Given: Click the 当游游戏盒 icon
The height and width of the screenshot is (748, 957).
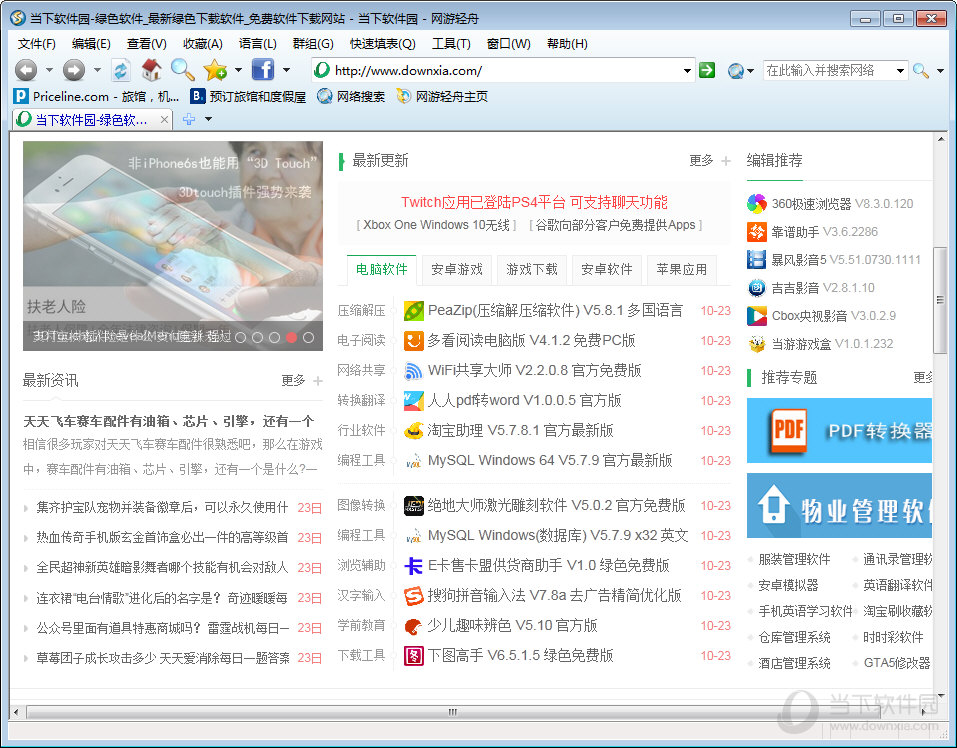Looking at the screenshot, I should (x=757, y=344).
